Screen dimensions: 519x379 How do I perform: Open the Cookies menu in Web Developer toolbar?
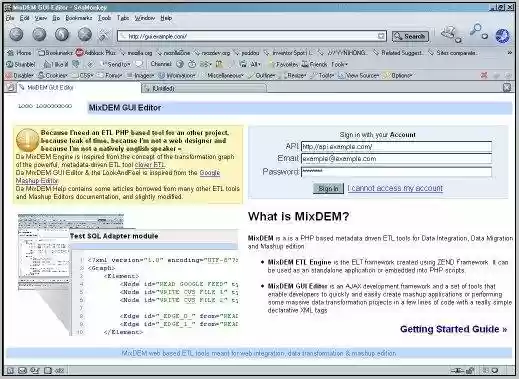pos(53,76)
